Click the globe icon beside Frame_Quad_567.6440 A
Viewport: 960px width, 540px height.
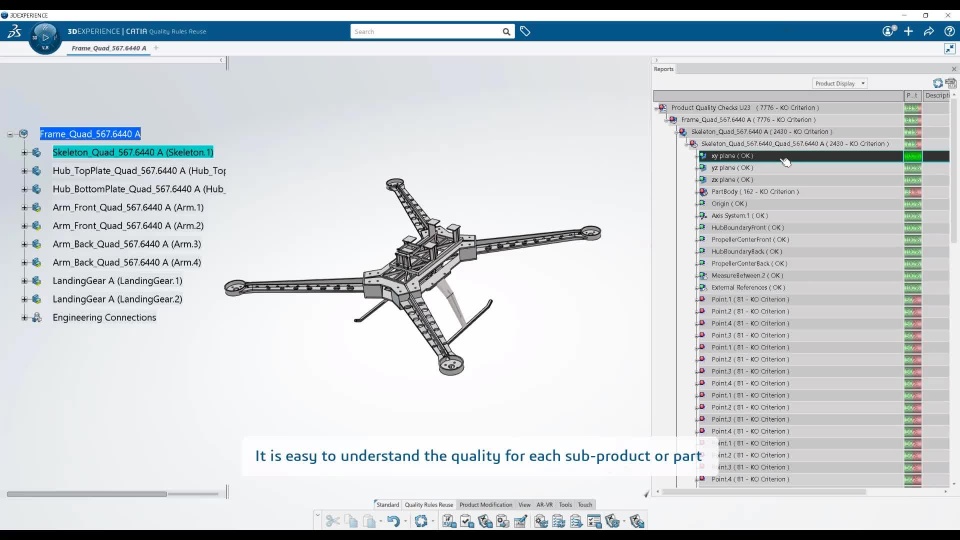[x=24, y=133]
